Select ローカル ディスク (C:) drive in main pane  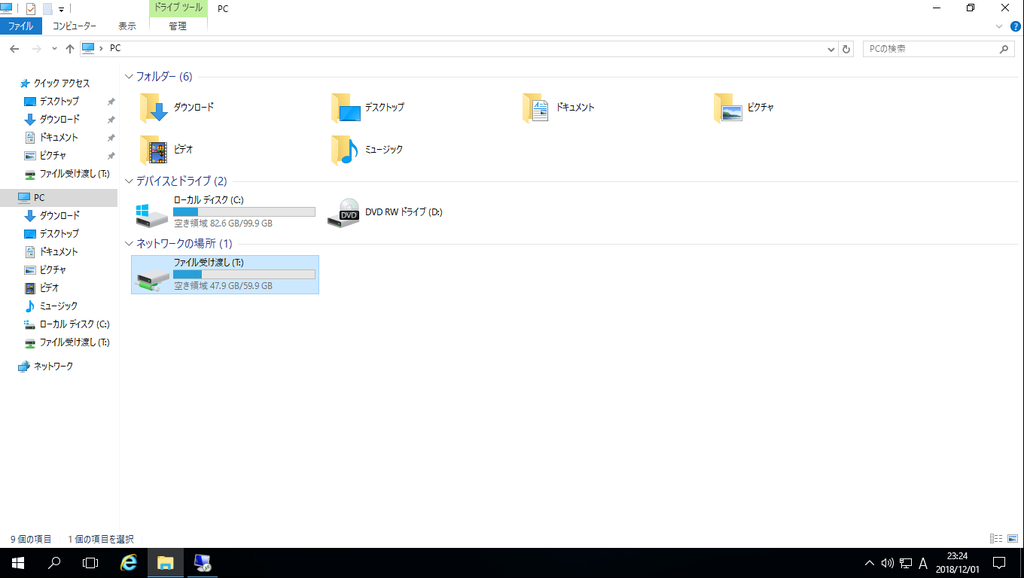[225, 212]
